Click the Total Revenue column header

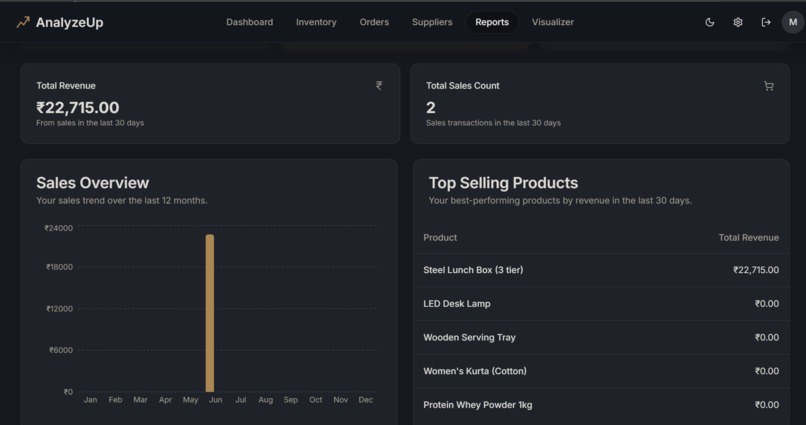tap(748, 237)
